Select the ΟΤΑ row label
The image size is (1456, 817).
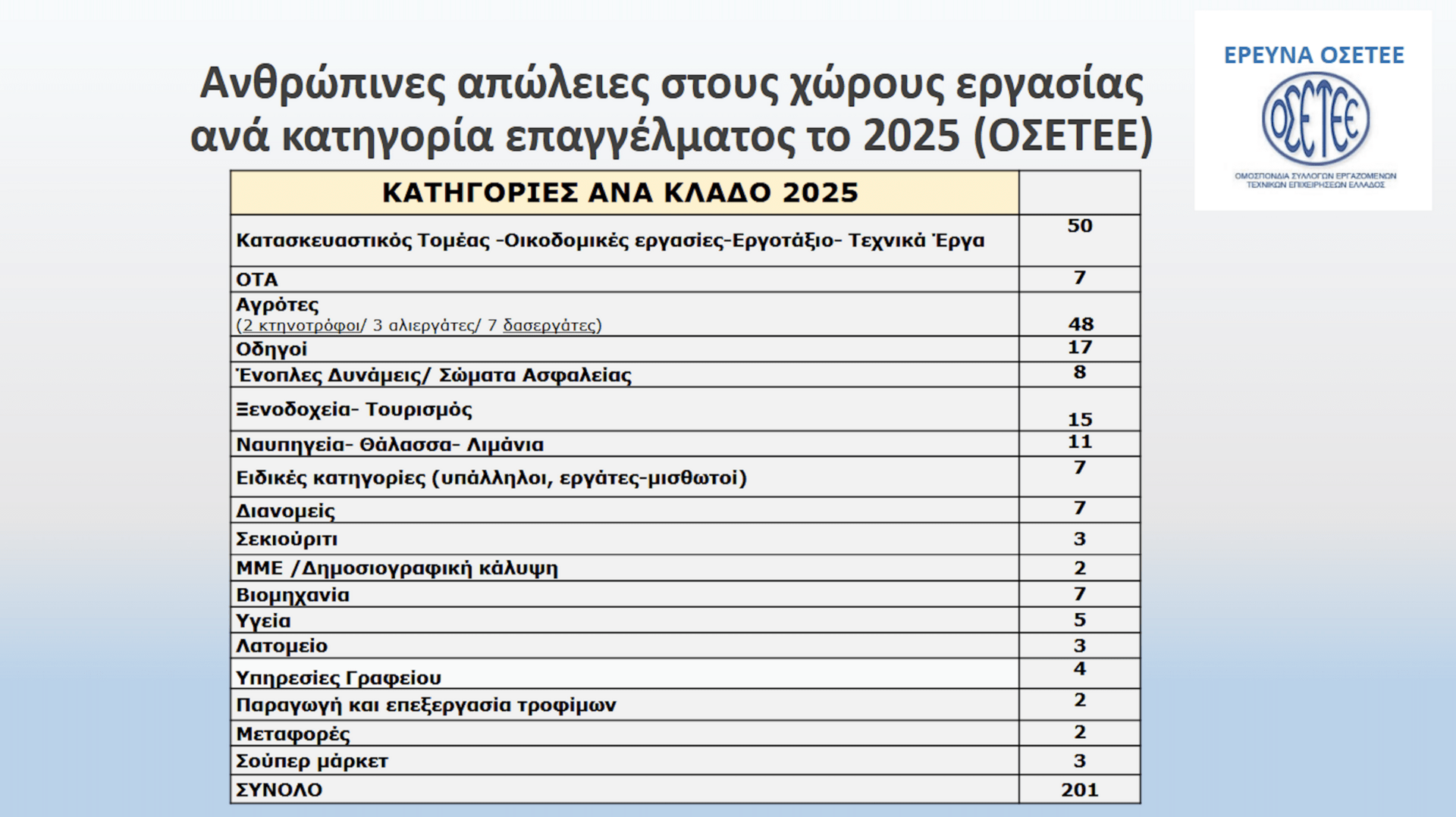coord(257,280)
